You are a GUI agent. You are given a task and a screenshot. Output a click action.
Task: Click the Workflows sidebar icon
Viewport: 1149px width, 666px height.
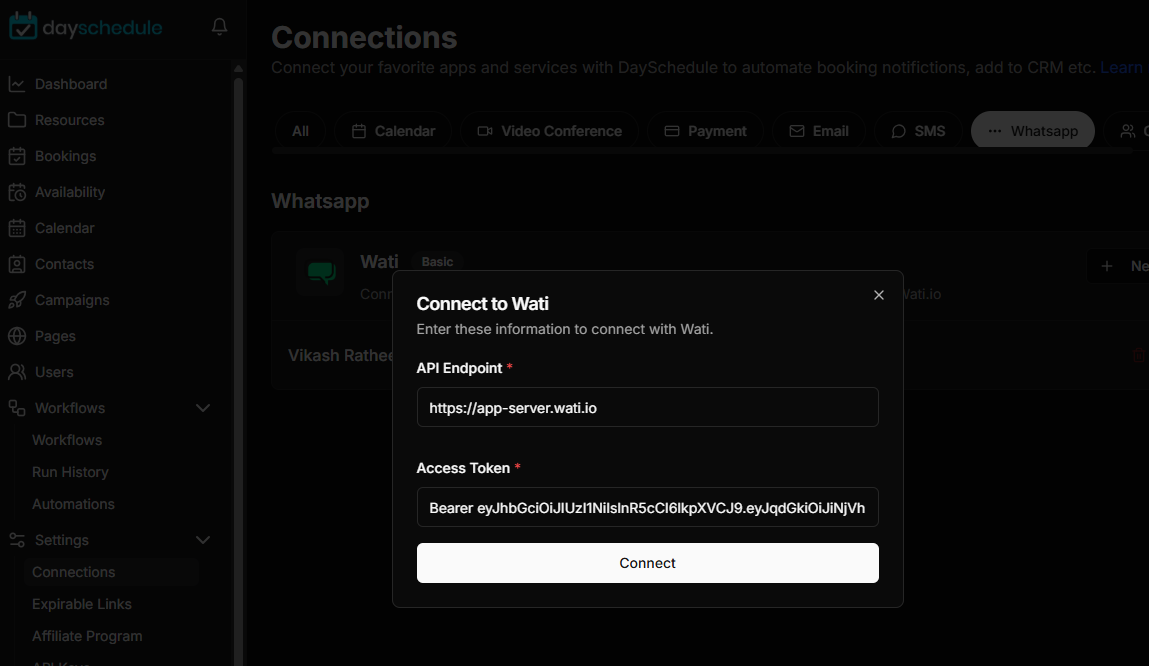(17, 408)
